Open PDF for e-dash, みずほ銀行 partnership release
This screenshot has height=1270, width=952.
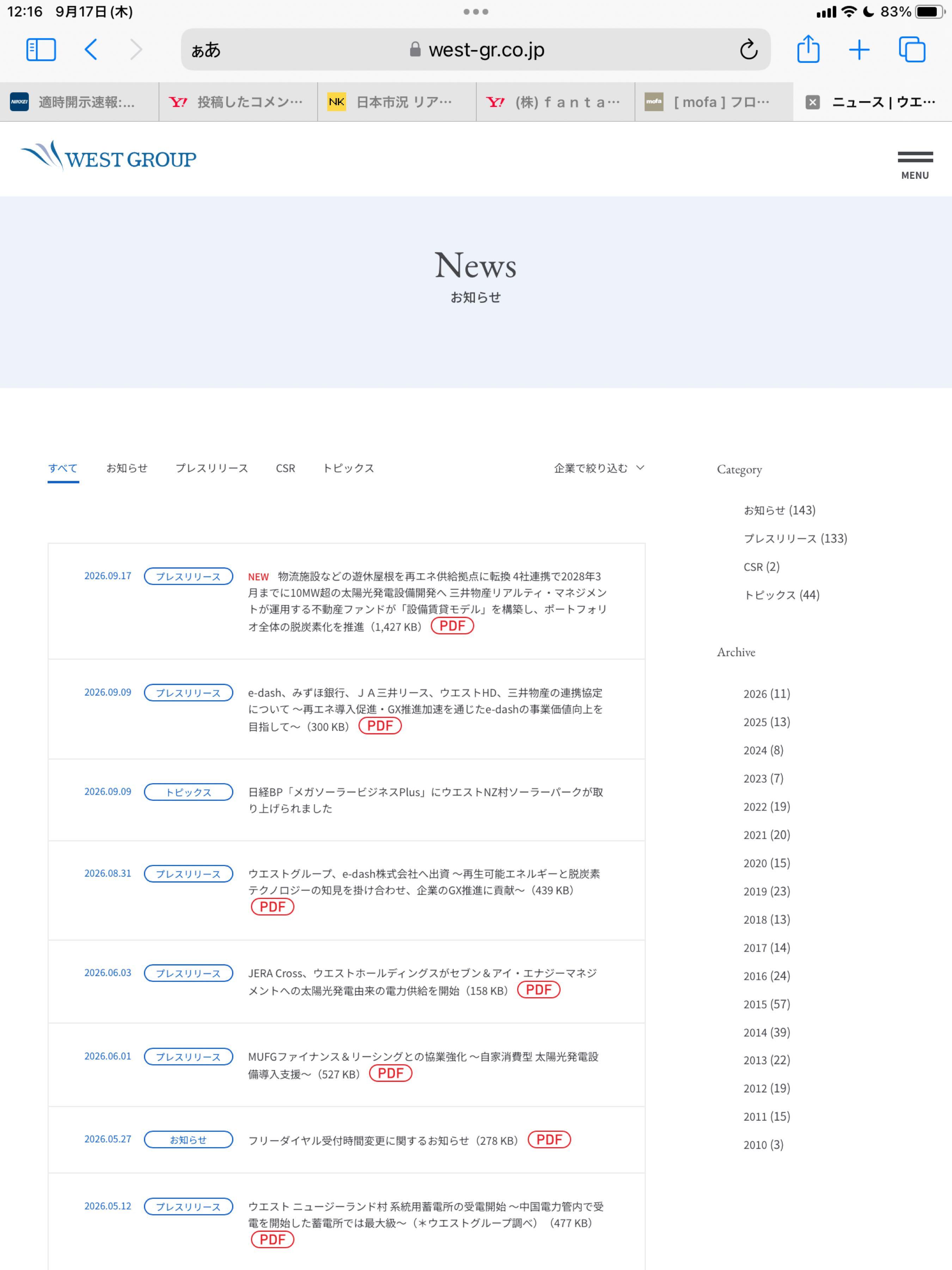pos(380,726)
